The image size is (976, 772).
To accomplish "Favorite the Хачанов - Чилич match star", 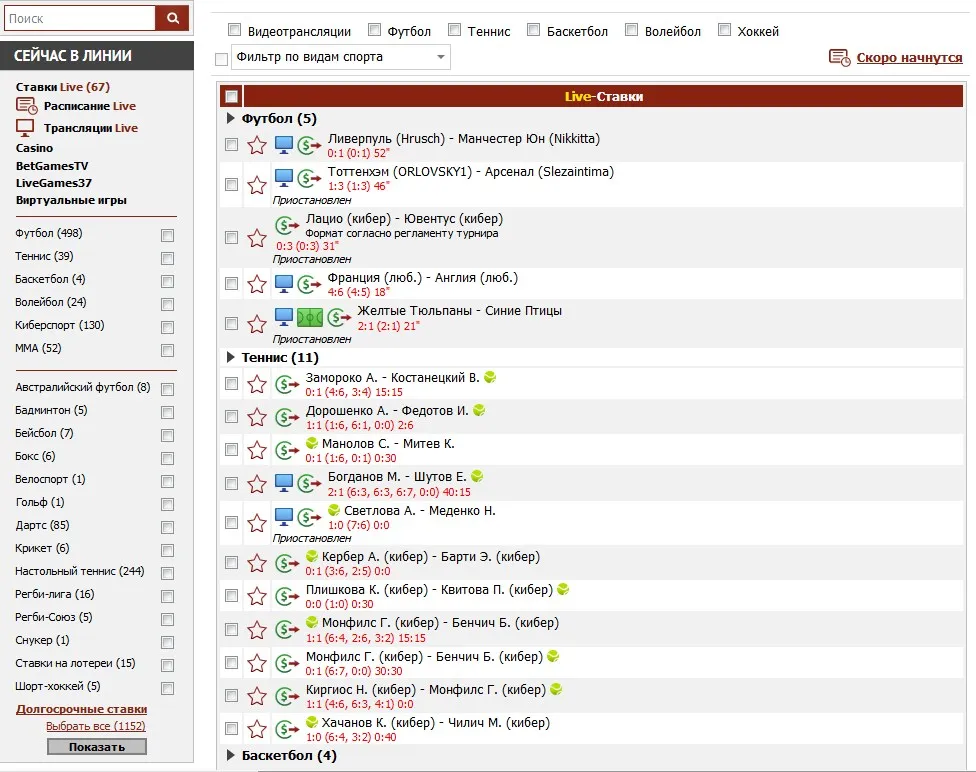I will click(256, 728).
